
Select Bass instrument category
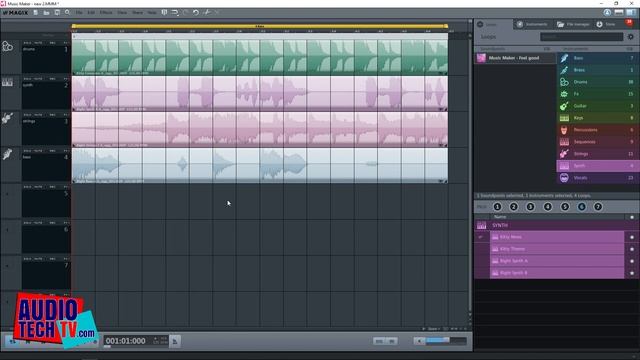597,58
